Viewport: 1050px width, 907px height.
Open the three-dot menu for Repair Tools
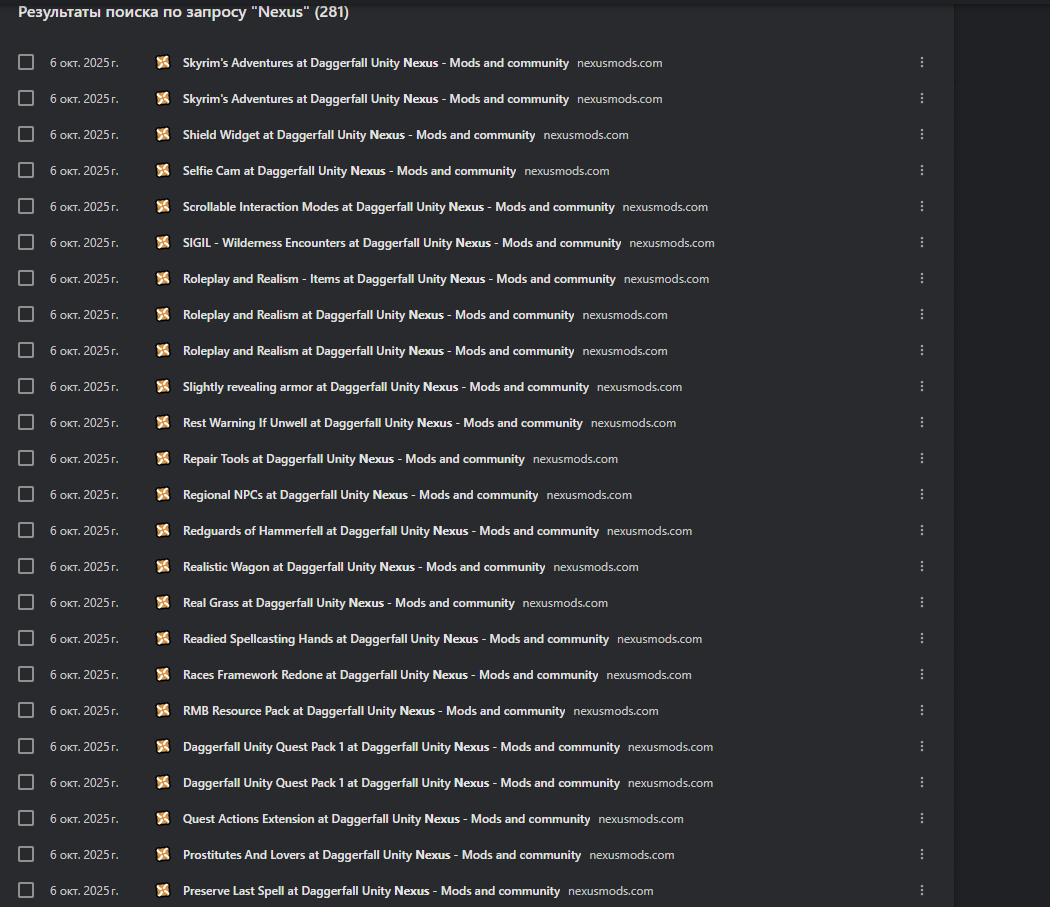(921, 458)
